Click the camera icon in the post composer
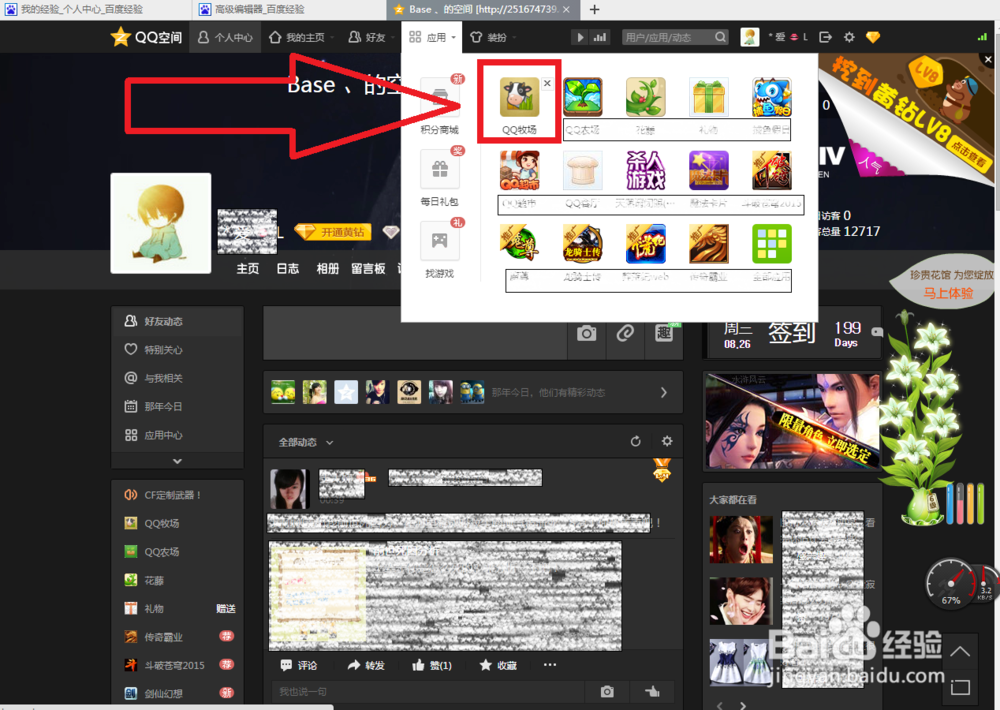The width and height of the screenshot is (1000, 710). click(x=587, y=333)
